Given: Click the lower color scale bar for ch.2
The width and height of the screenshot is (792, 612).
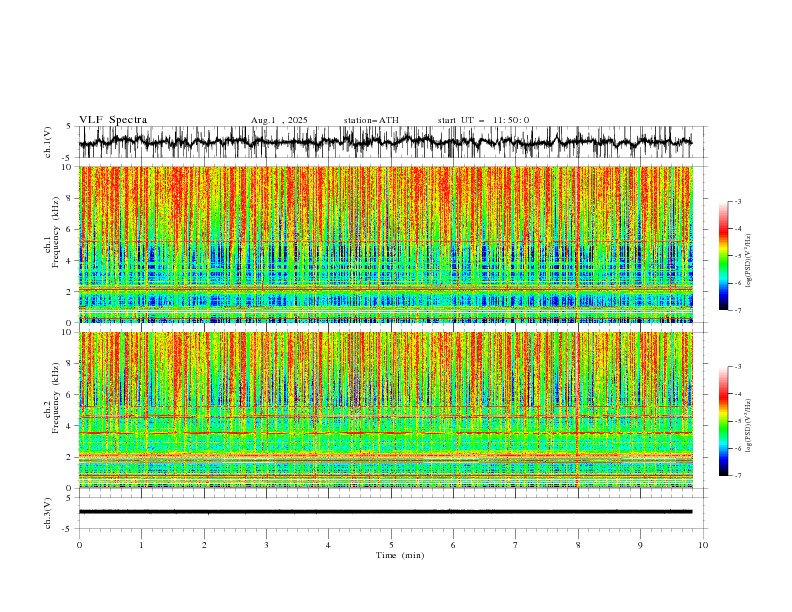Looking at the screenshot, I should point(723,421).
